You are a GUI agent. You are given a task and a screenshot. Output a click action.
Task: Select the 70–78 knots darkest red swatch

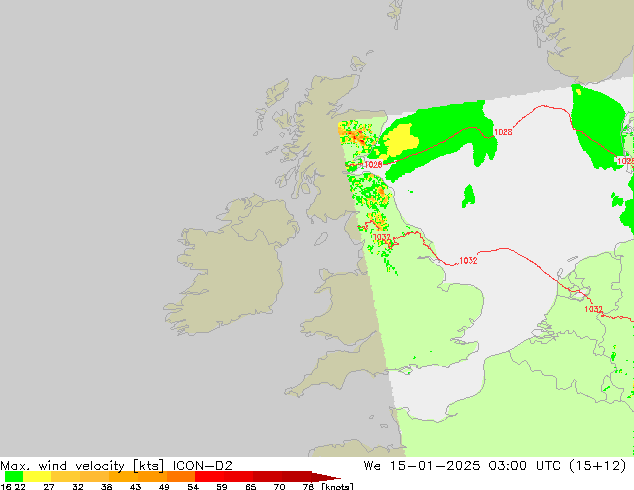pyautogui.click(x=296, y=477)
